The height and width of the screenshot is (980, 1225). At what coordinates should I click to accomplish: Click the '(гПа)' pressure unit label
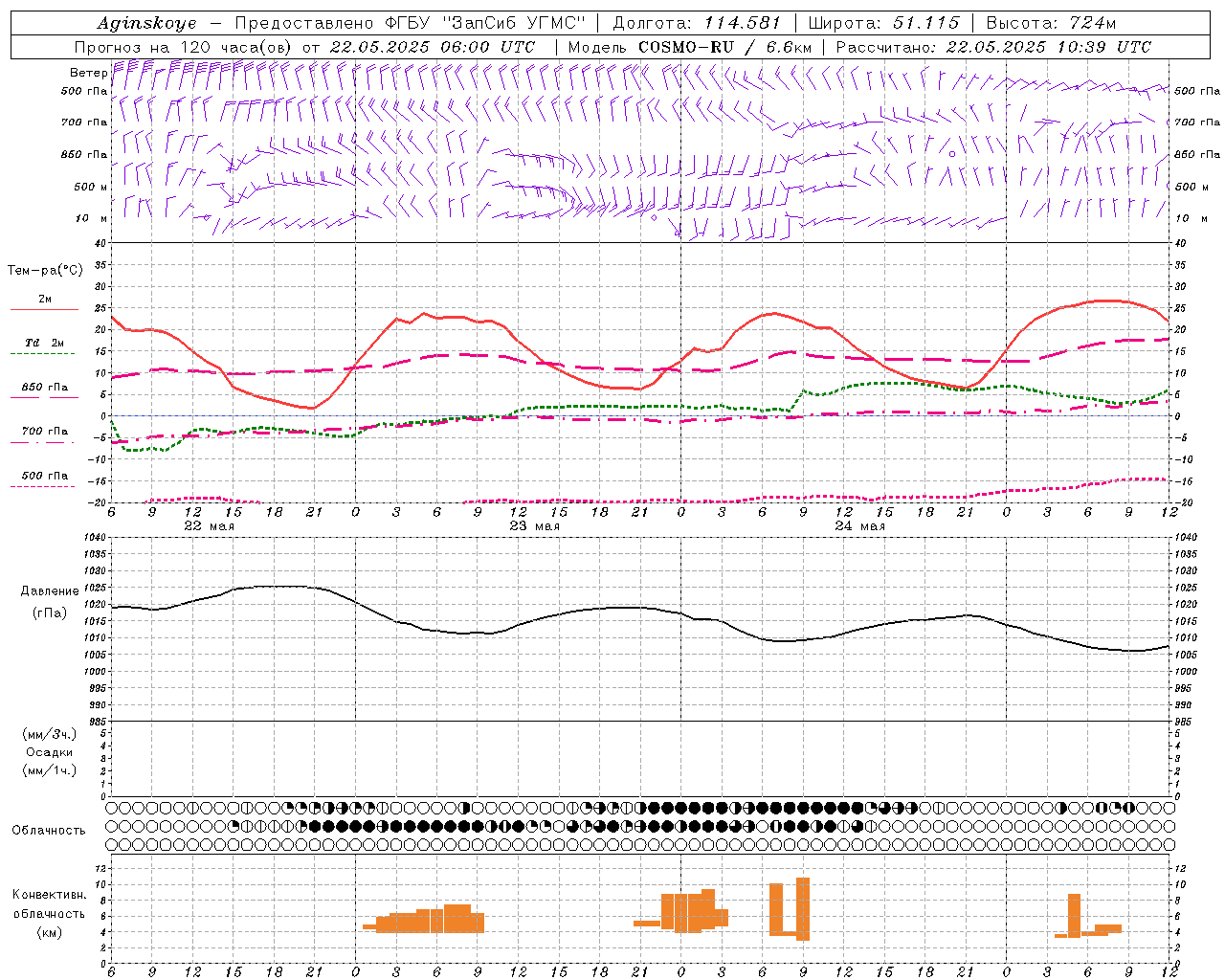coord(50,612)
